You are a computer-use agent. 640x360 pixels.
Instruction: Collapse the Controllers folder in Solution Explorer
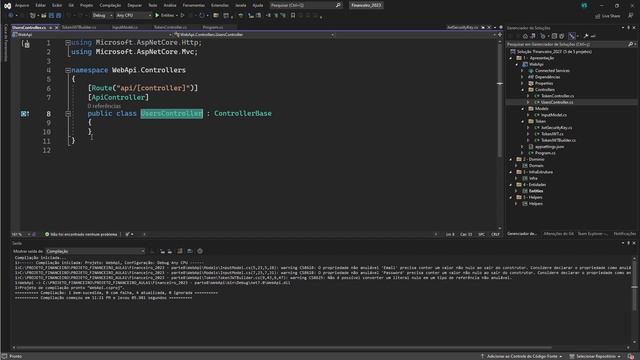pyautogui.click(x=523, y=90)
